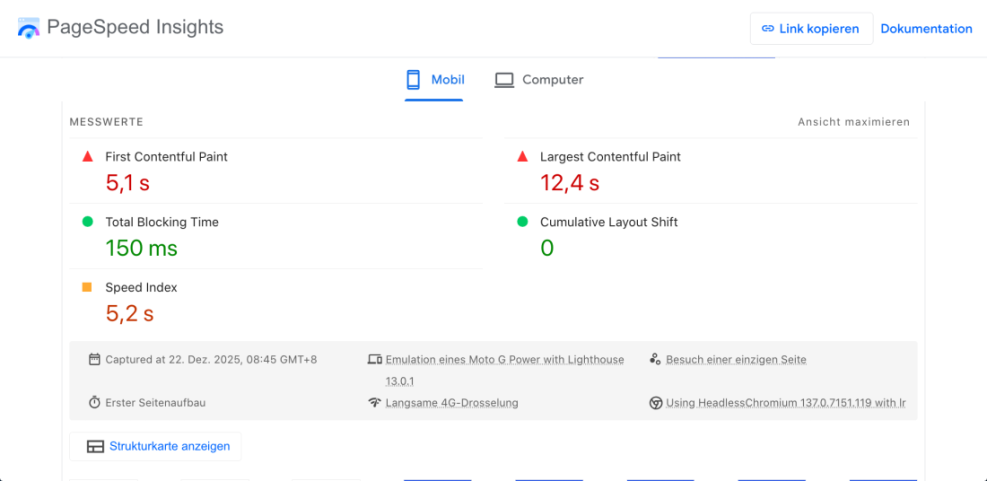
Task: Click the 5,1 s value
Action: click(127, 183)
